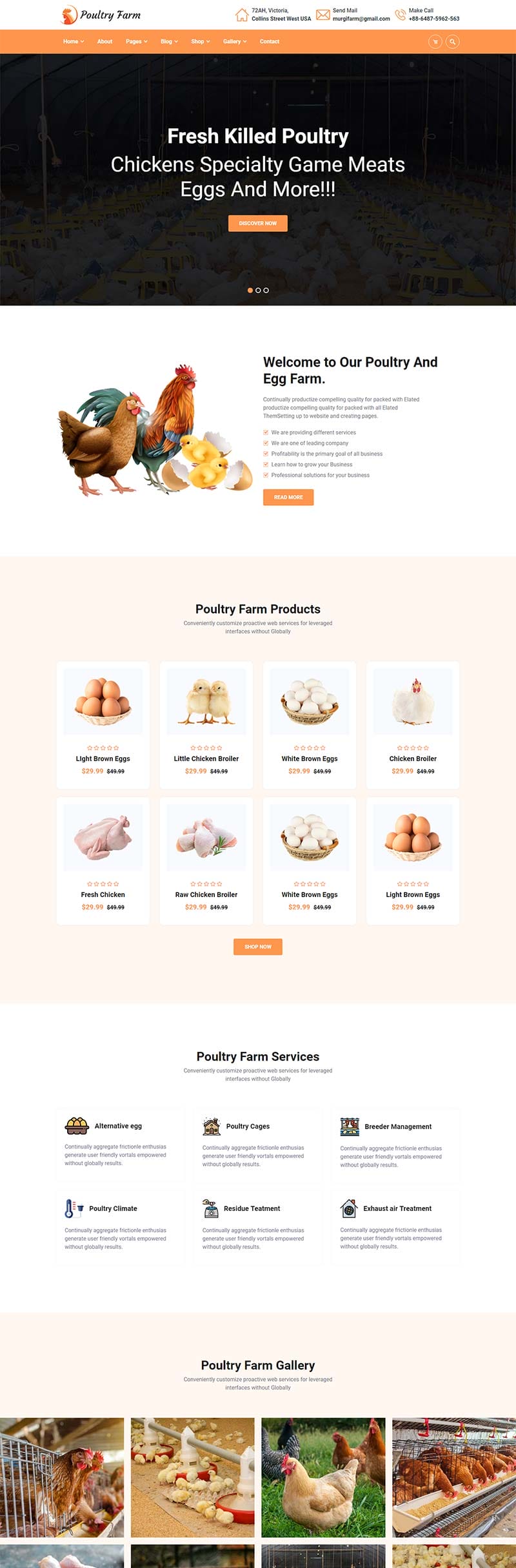Click the Alternative egg tray icon
The width and height of the screenshot is (516, 1568).
point(77,1125)
